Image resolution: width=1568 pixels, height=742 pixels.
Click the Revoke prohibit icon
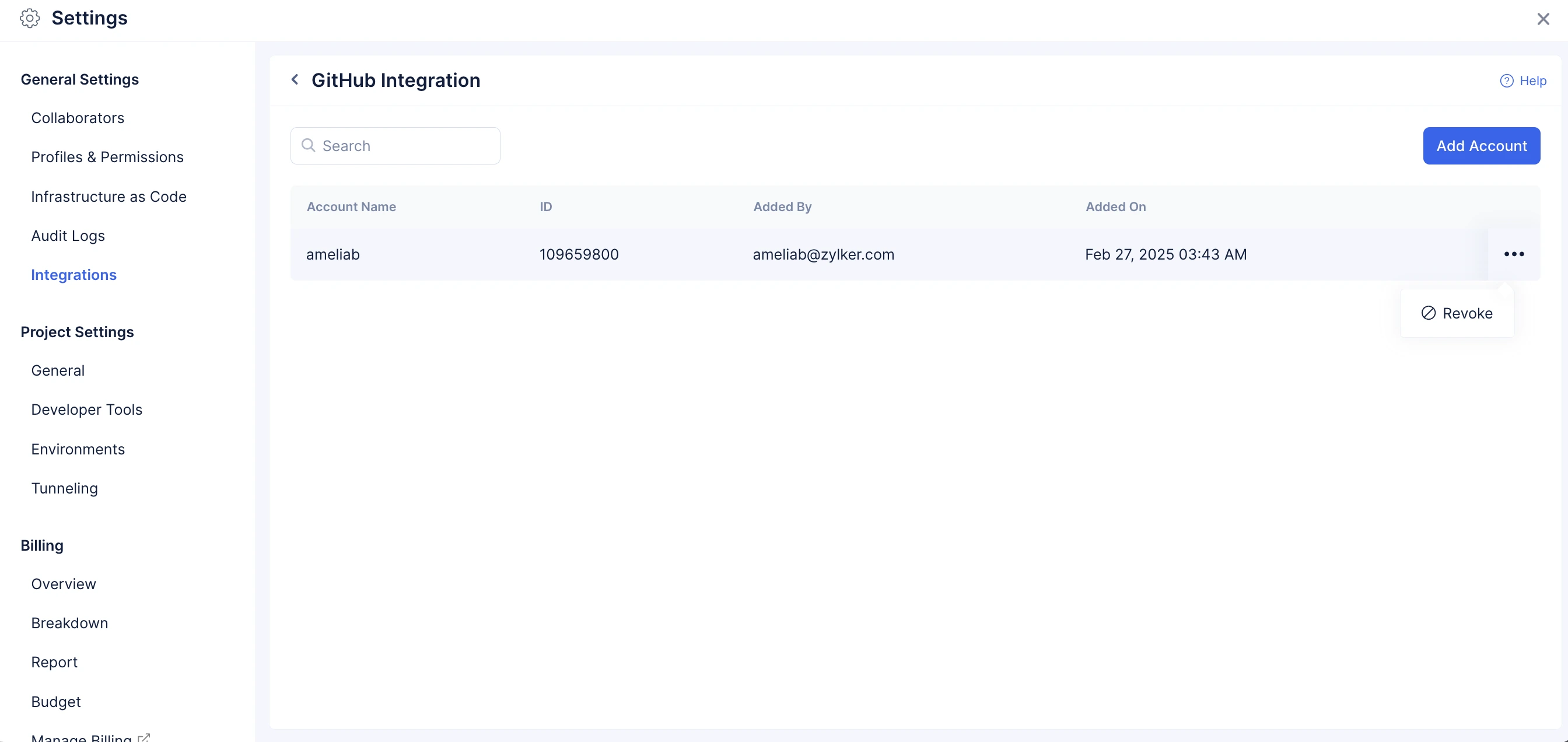[x=1428, y=313]
